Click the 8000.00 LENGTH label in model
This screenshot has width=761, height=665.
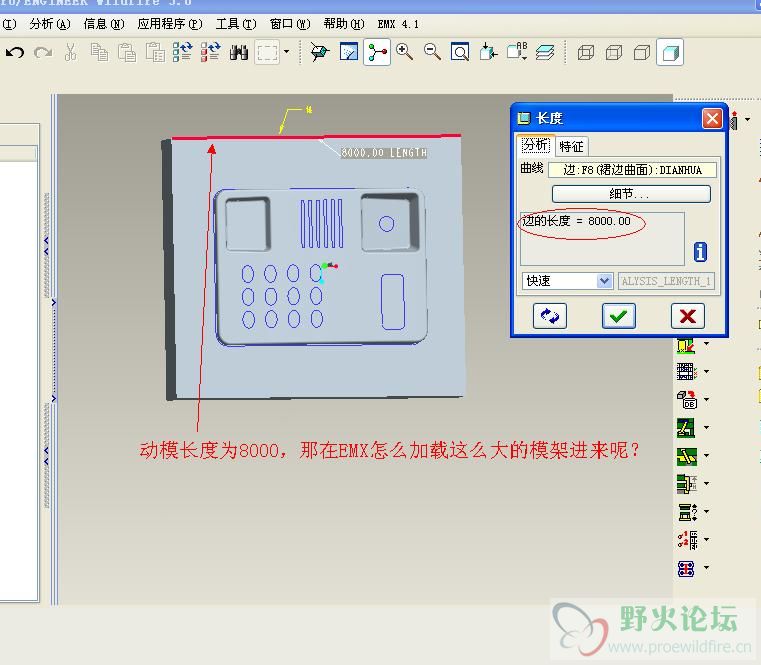click(x=383, y=153)
